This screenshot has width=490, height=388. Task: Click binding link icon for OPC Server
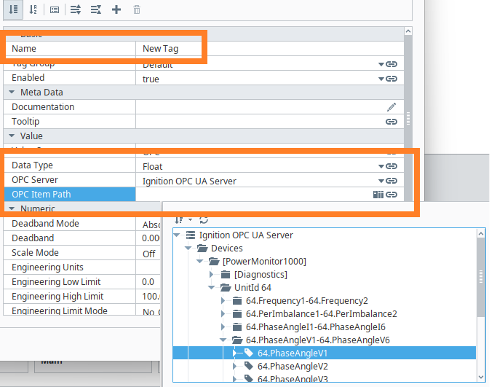coord(391,181)
